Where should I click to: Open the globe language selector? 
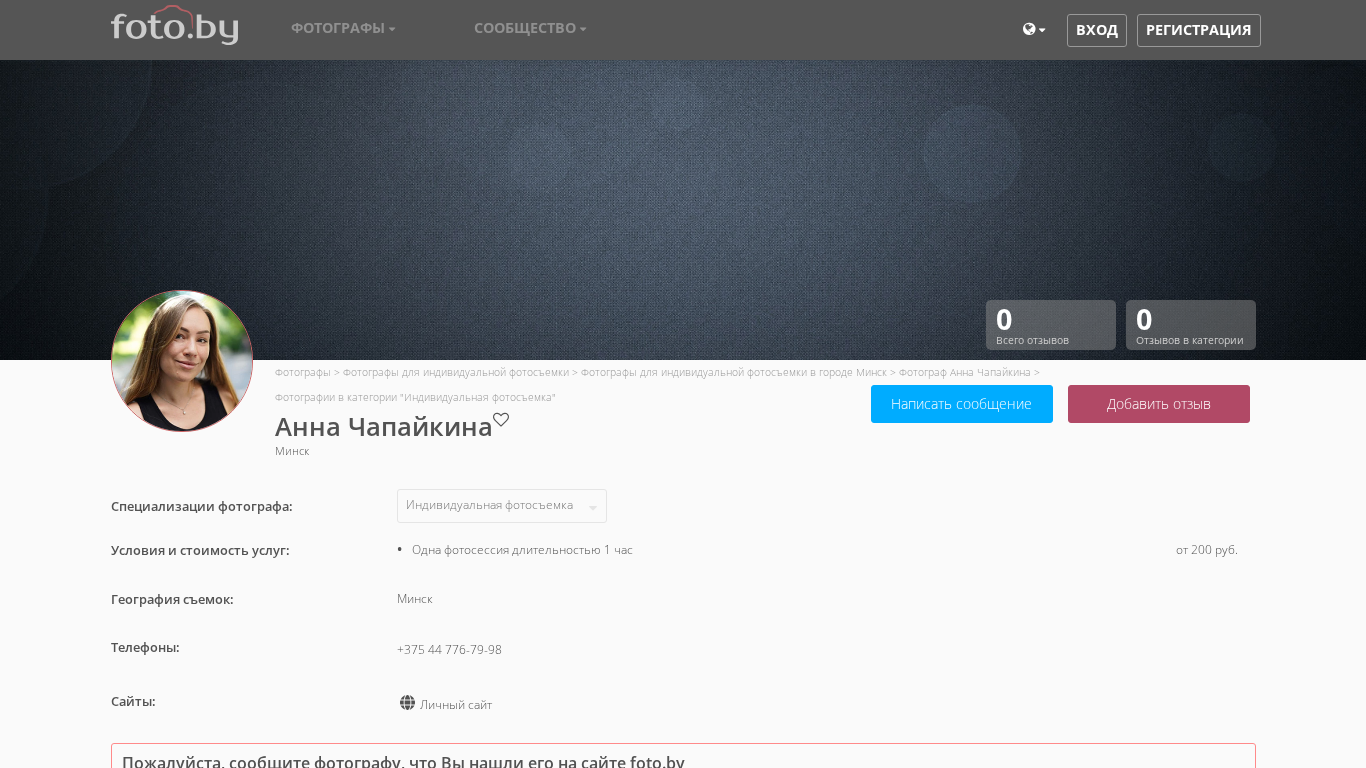click(1033, 30)
